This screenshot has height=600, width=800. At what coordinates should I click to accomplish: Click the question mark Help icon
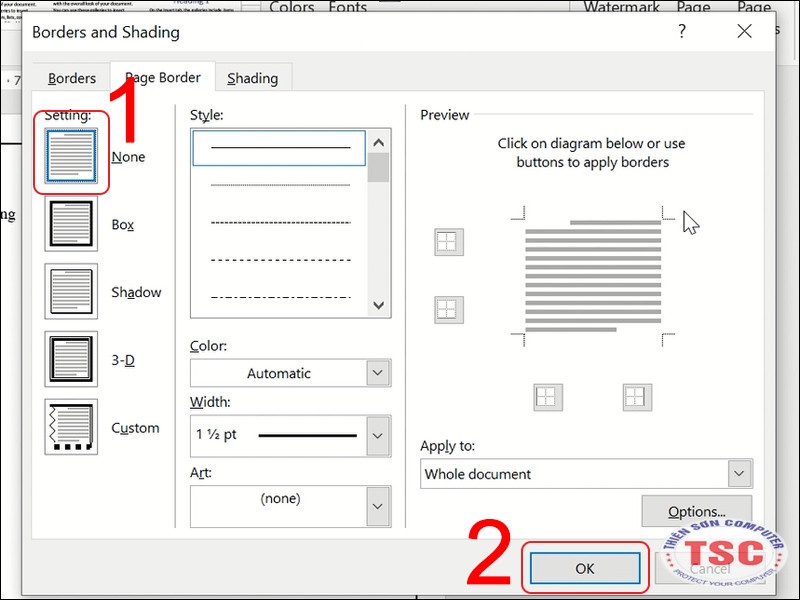pos(682,31)
